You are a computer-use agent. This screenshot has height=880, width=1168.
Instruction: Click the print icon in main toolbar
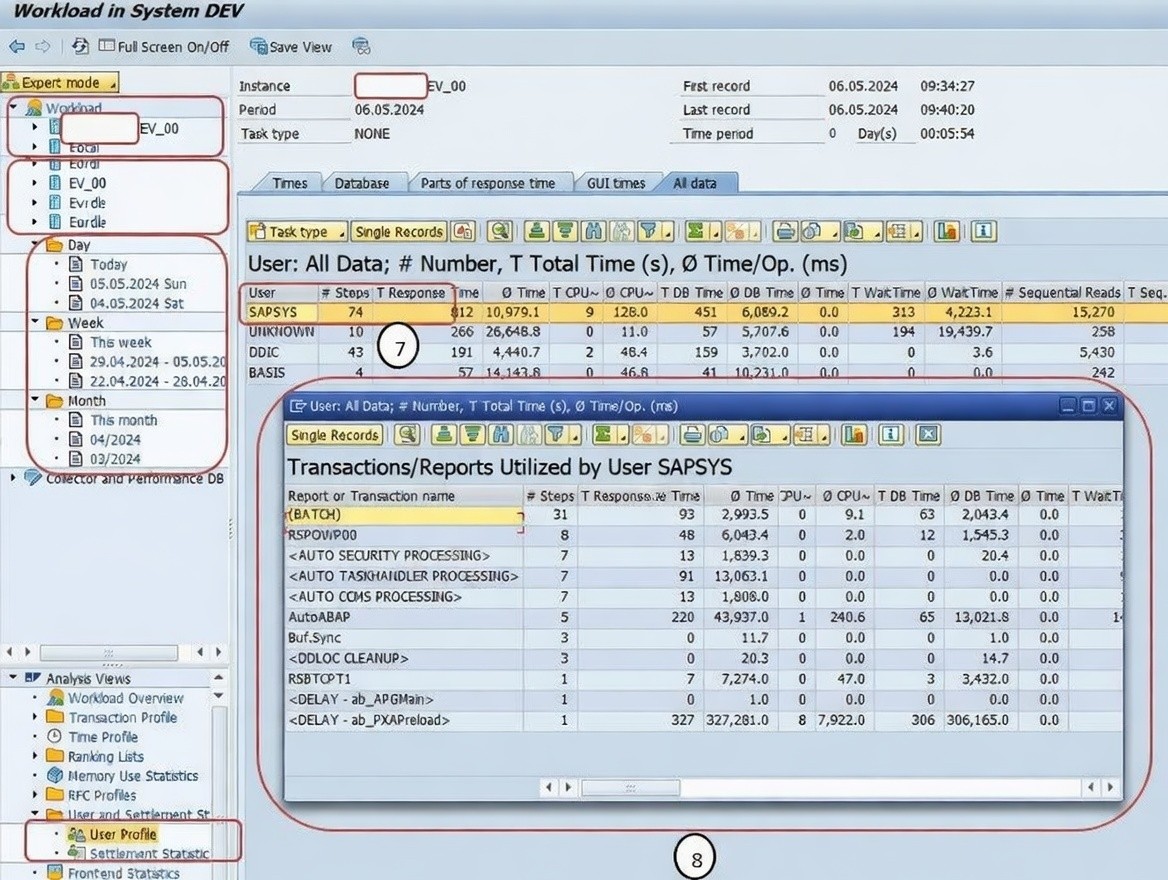point(786,232)
